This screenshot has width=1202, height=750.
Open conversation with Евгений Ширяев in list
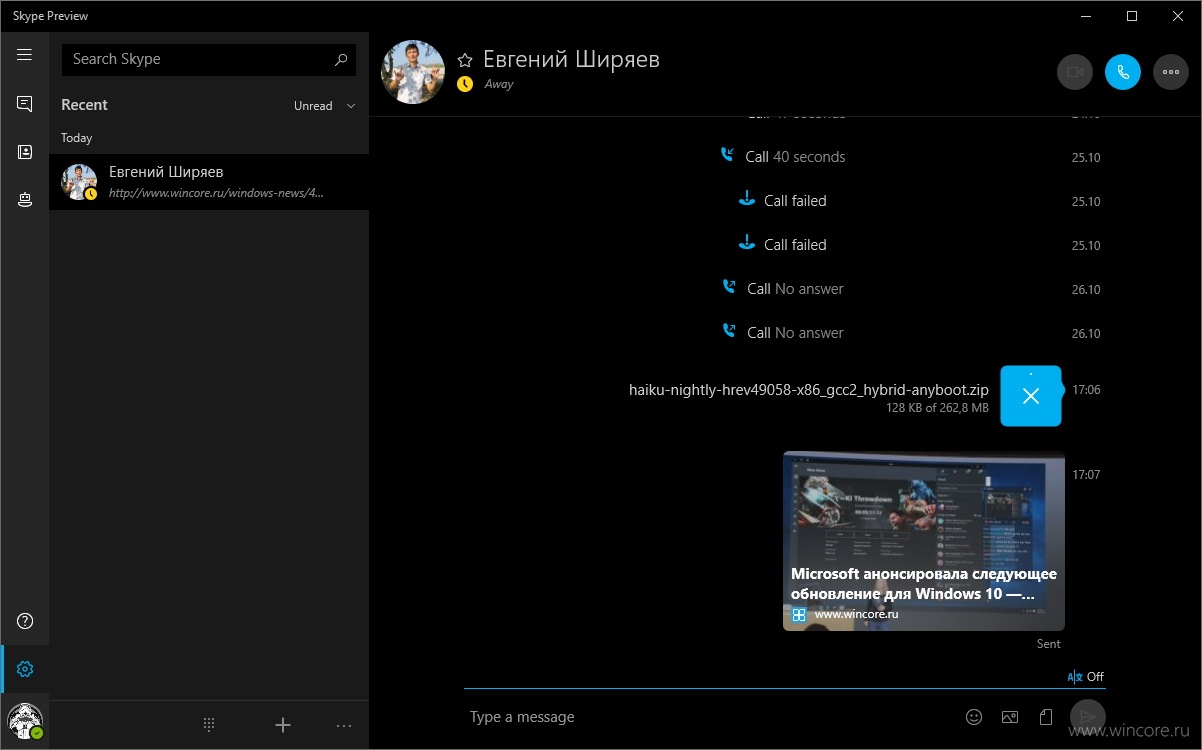[209, 182]
